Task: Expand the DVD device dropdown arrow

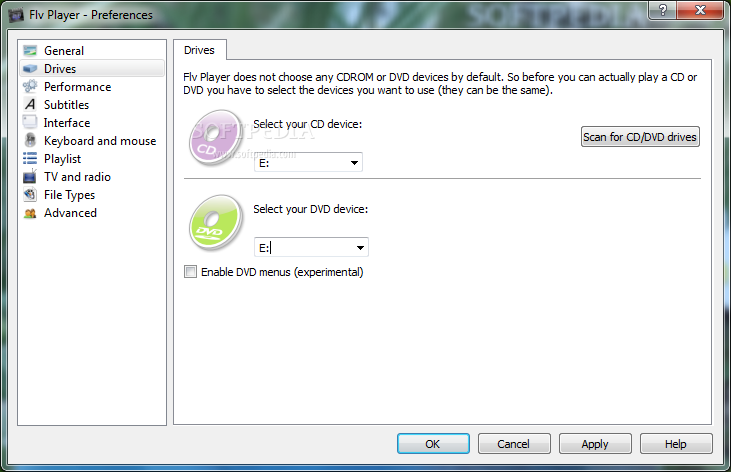Action: (x=360, y=248)
